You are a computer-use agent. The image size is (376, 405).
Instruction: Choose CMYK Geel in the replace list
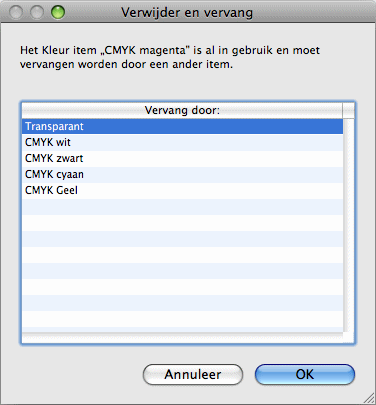(182, 191)
